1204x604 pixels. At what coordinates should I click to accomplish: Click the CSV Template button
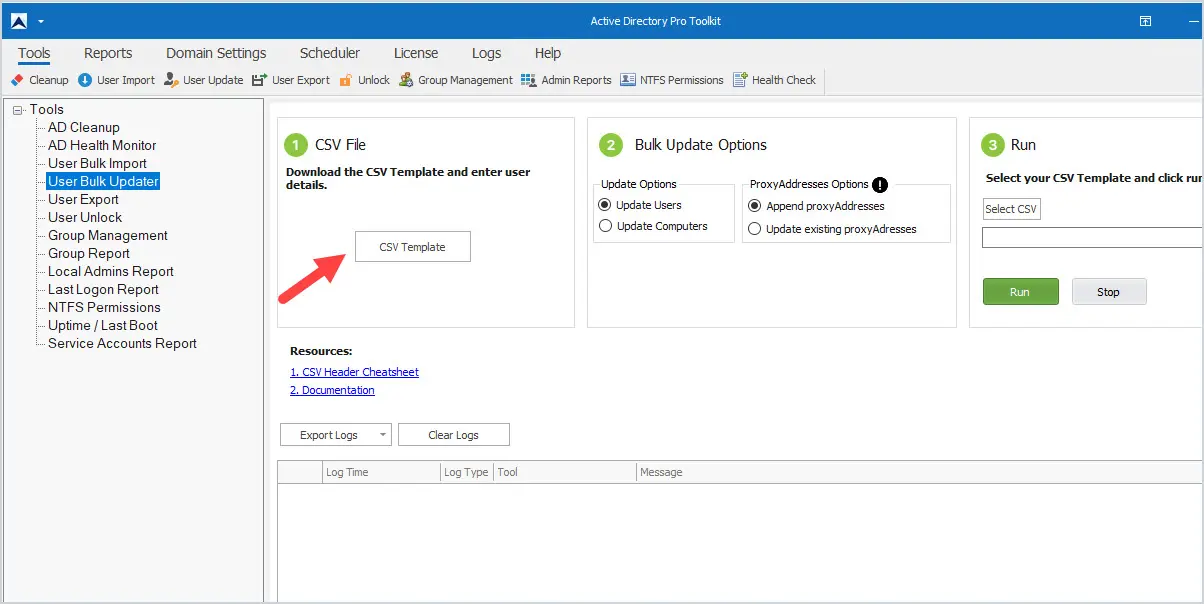click(x=412, y=247)
